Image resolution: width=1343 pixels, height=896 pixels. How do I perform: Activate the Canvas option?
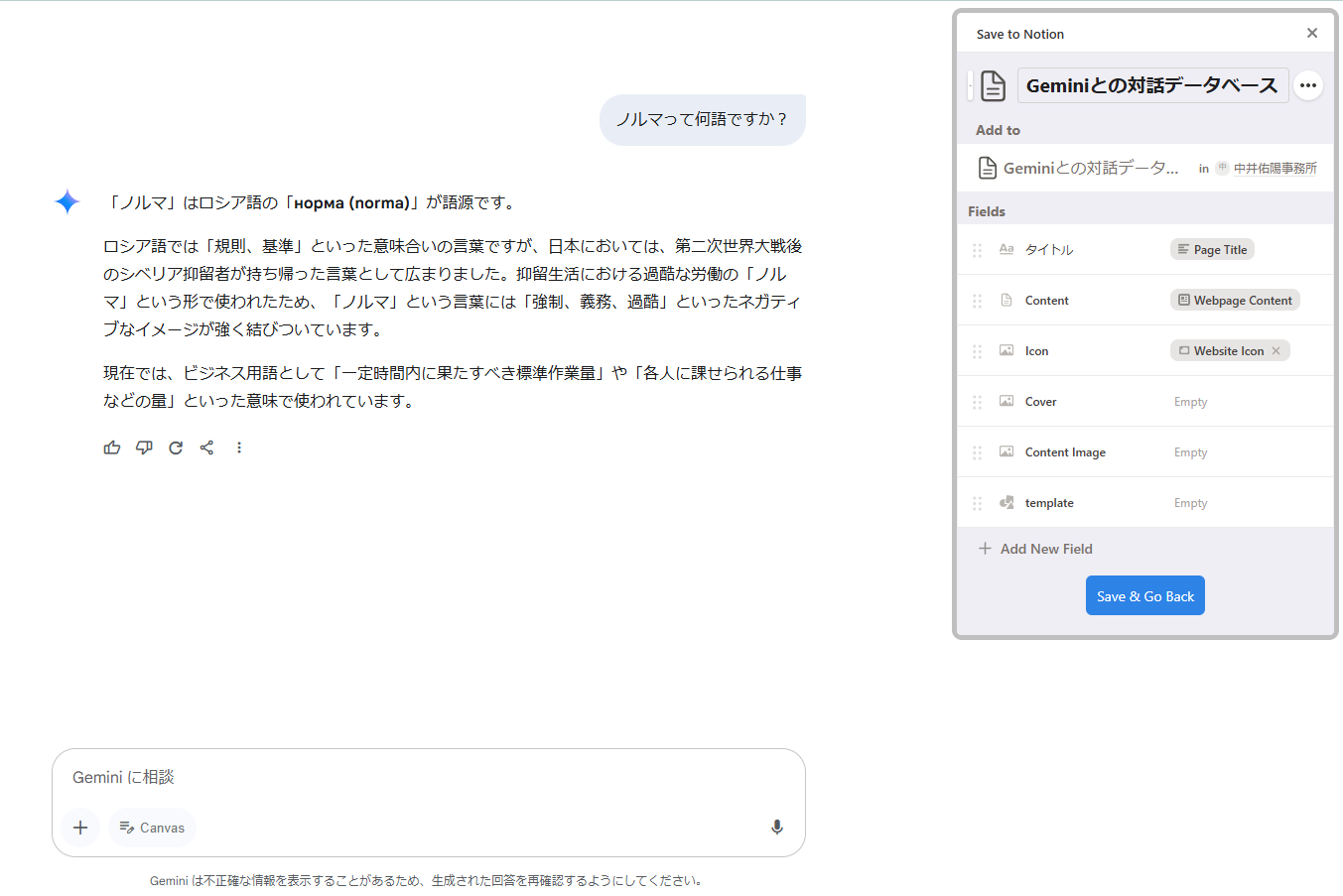(152, 828)
